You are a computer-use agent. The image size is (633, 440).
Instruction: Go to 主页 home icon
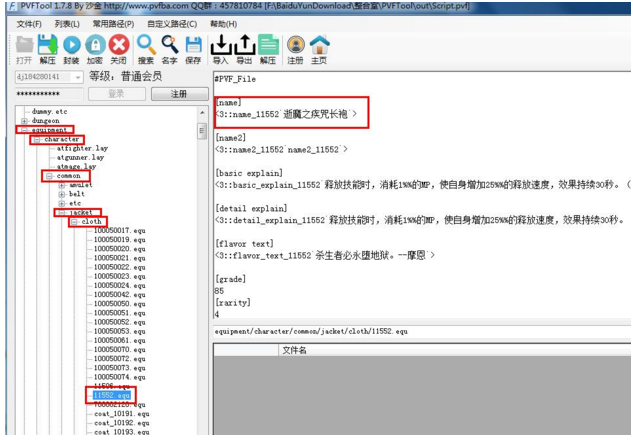[x=320, y=46]
